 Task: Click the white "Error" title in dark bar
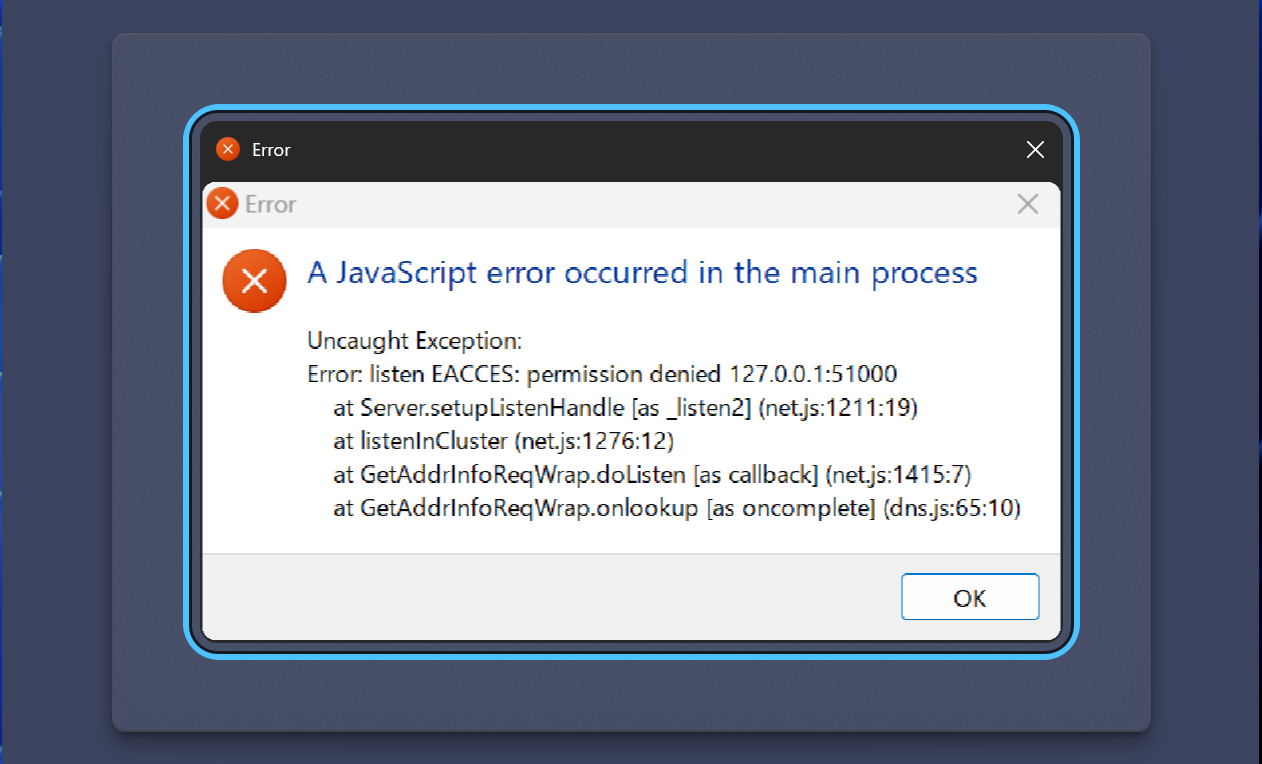[271, 150]
